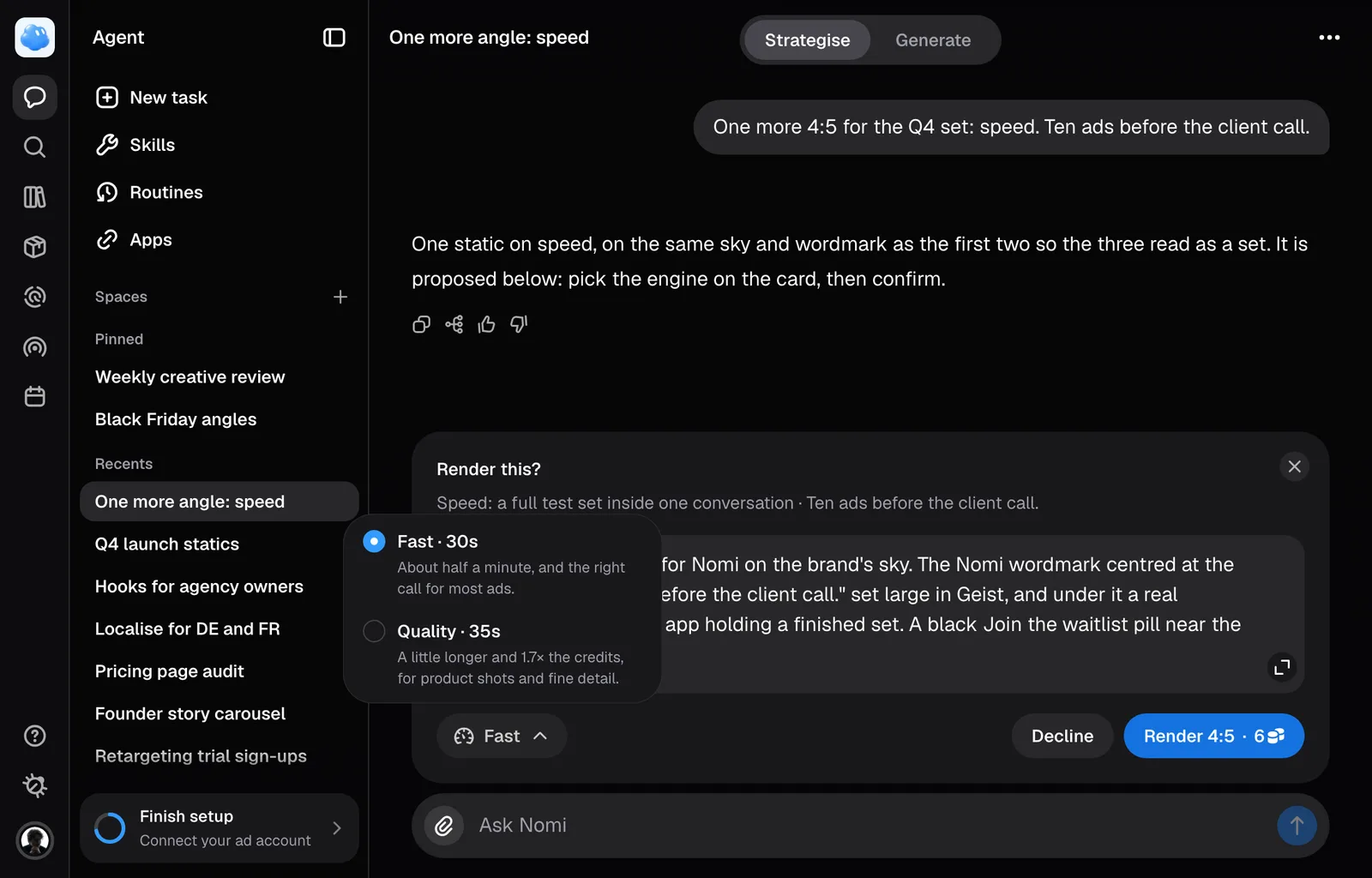This screenshot has height=878, width=1372.
Task: Open the settings gear icon in the rail
Action: pos(35,785)
